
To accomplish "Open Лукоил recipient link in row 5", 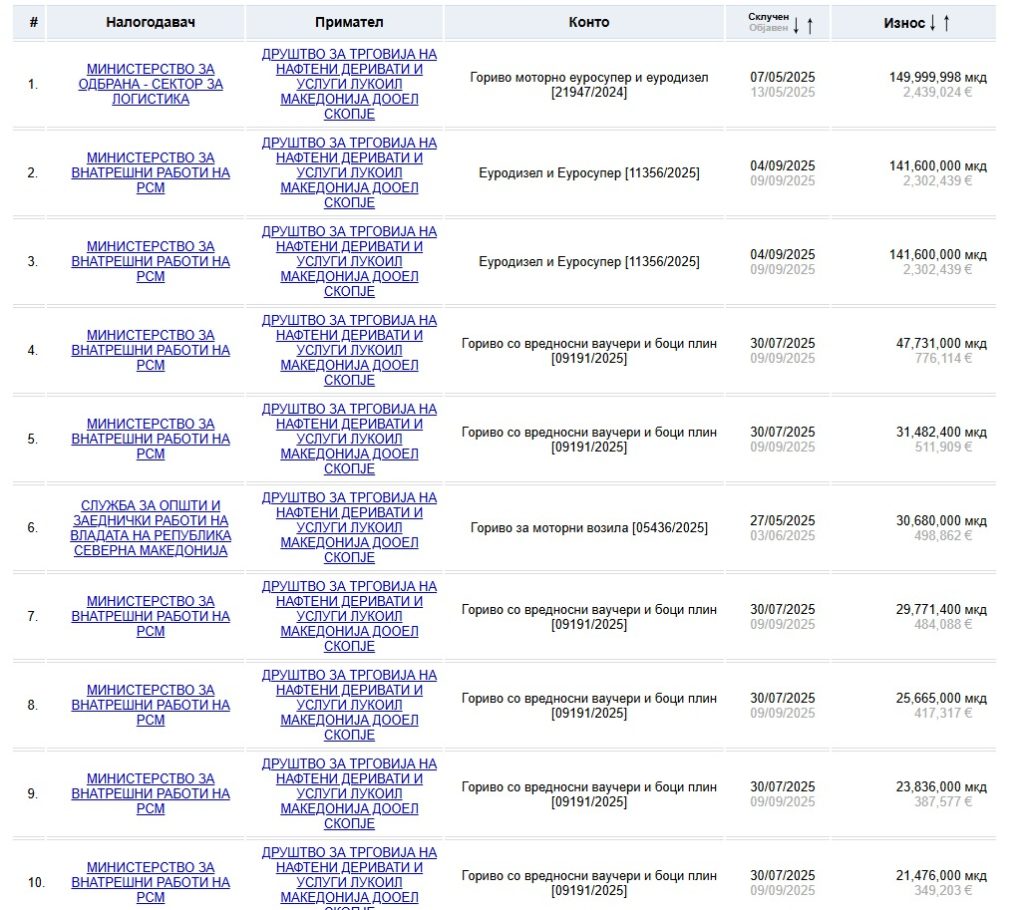I will click(x=349, y=439).
